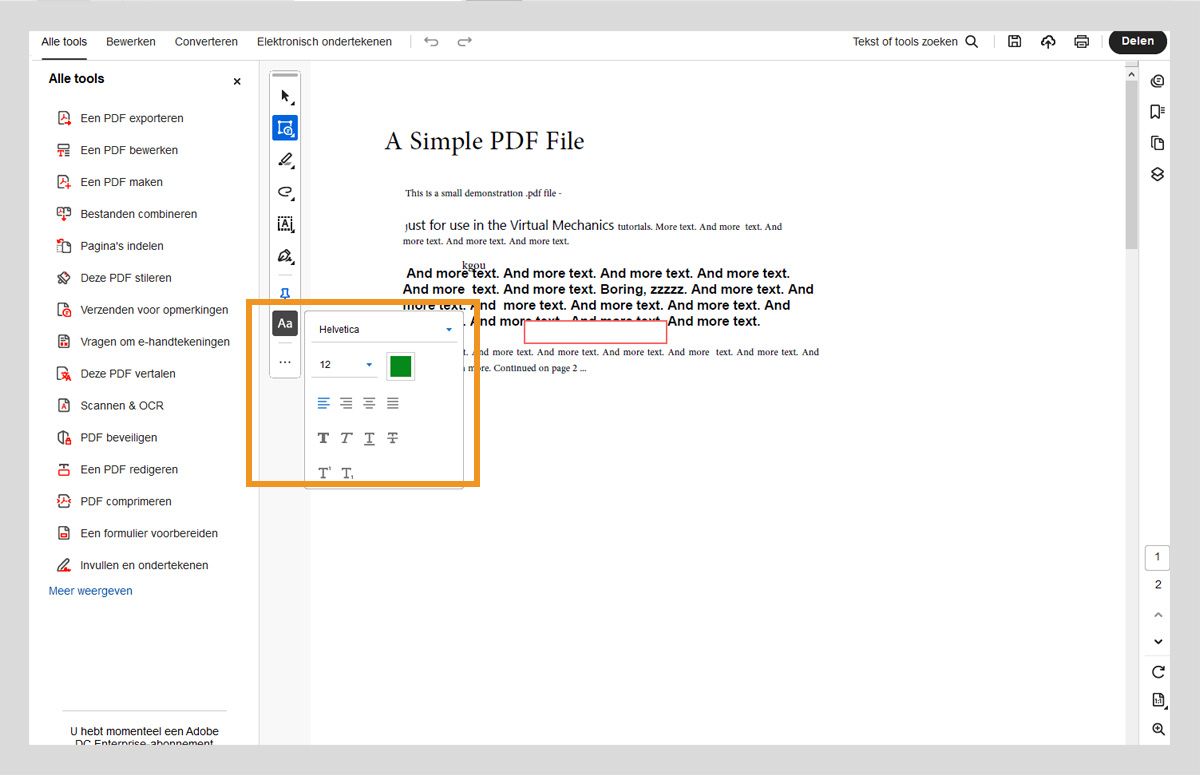This screenshot has height=775, width=1200.
Task: Click the pin toolbar icon
Action: (285, 293)
